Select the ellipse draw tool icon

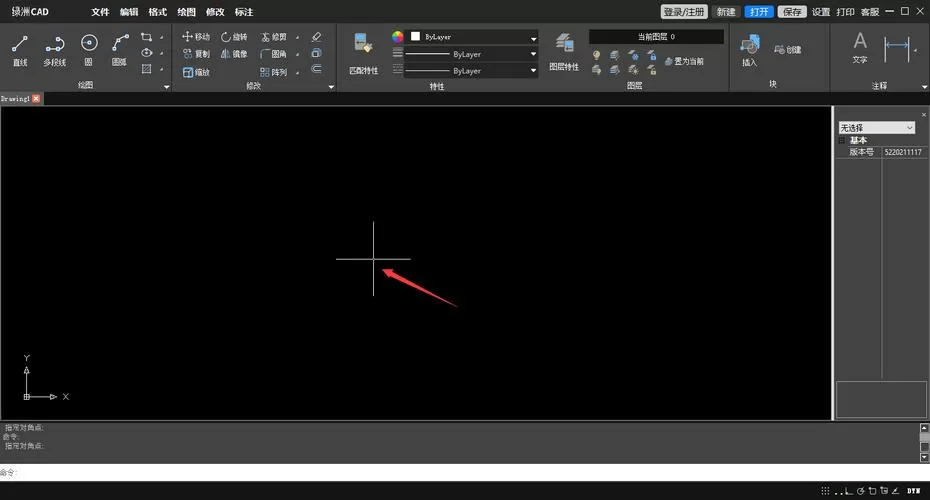(146, 53)
